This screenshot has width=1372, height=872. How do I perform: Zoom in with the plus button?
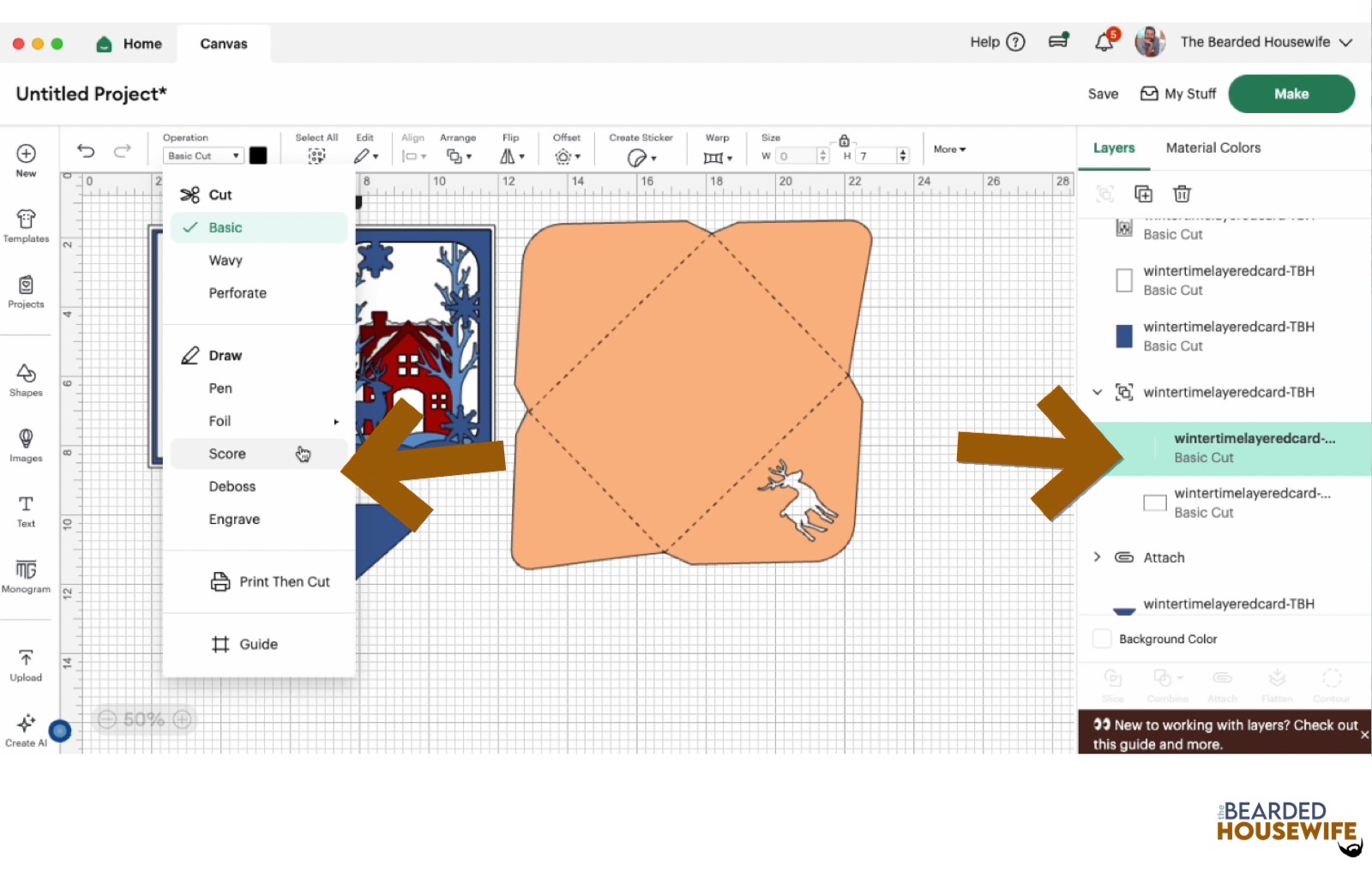[x=183, y=719]
